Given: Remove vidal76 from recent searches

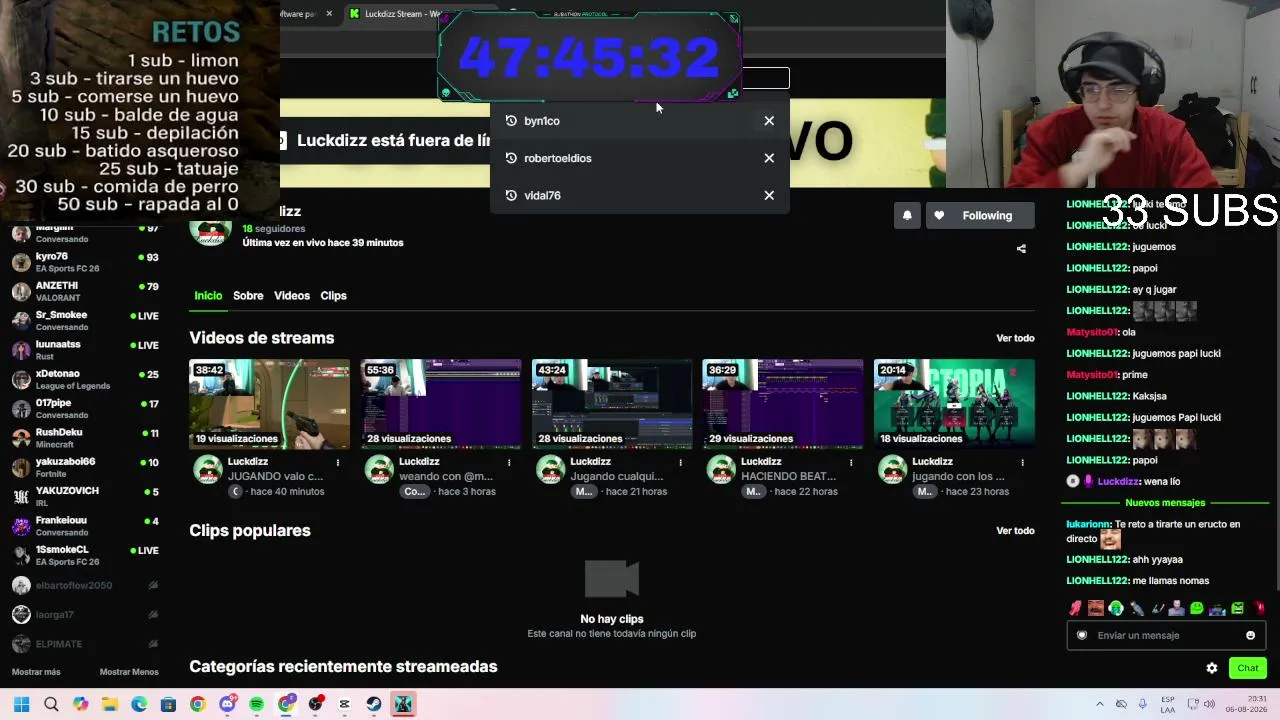Looking at the screenshot, I should click(x=769, y=196).
